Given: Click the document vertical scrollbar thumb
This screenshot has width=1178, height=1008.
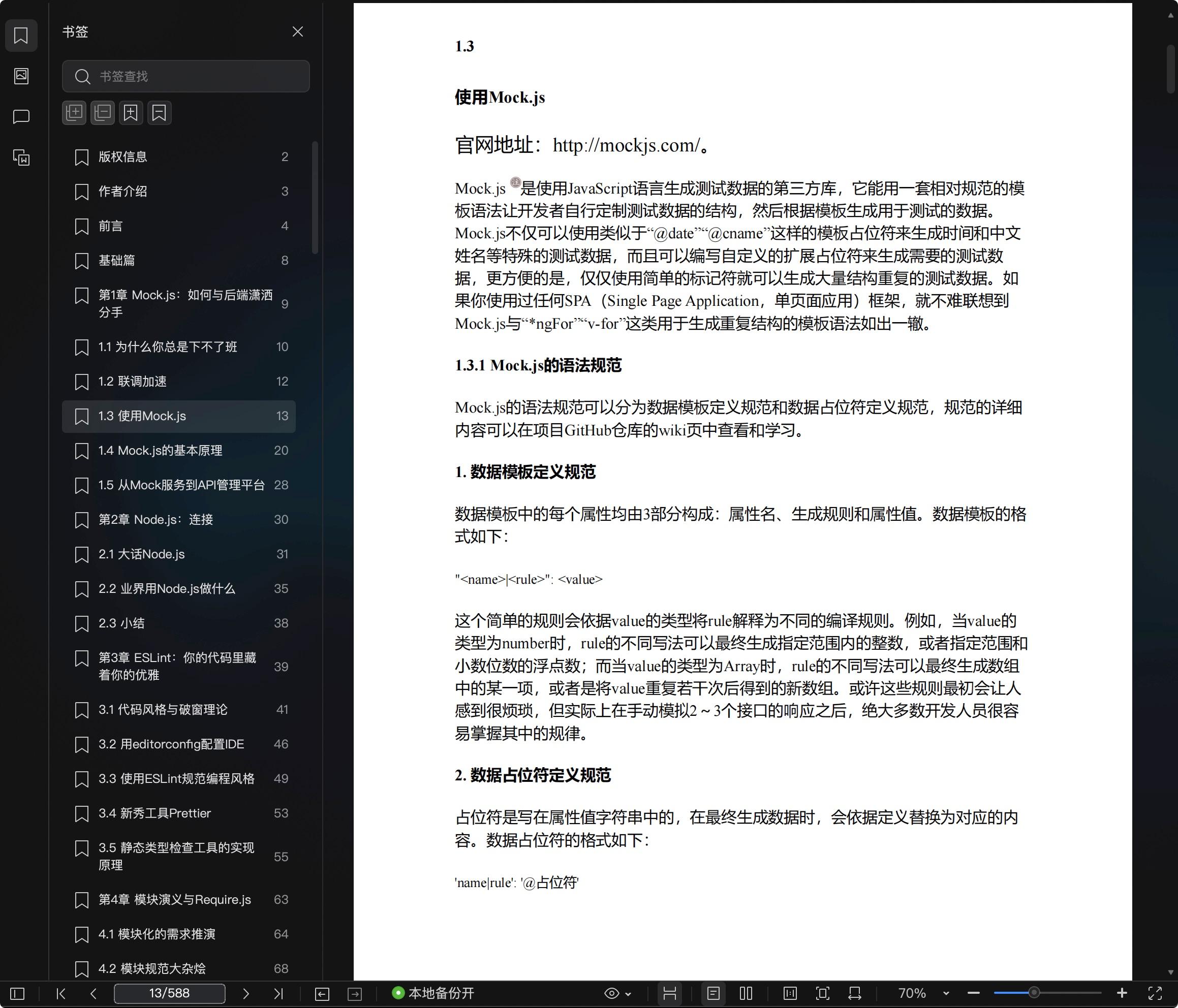Looking at the screenshot, I should pos(1170,70).
